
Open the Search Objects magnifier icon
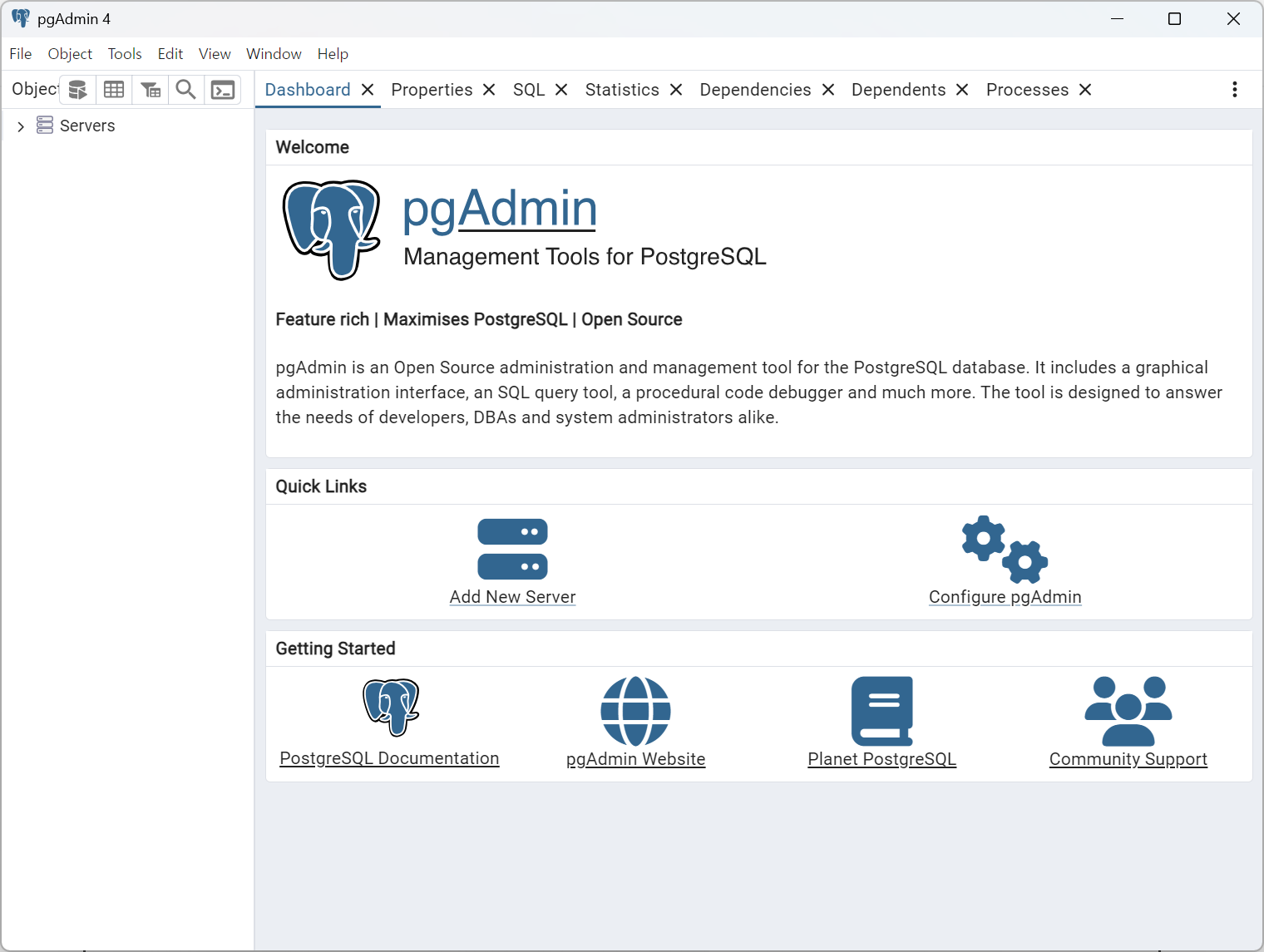point(186,90)
